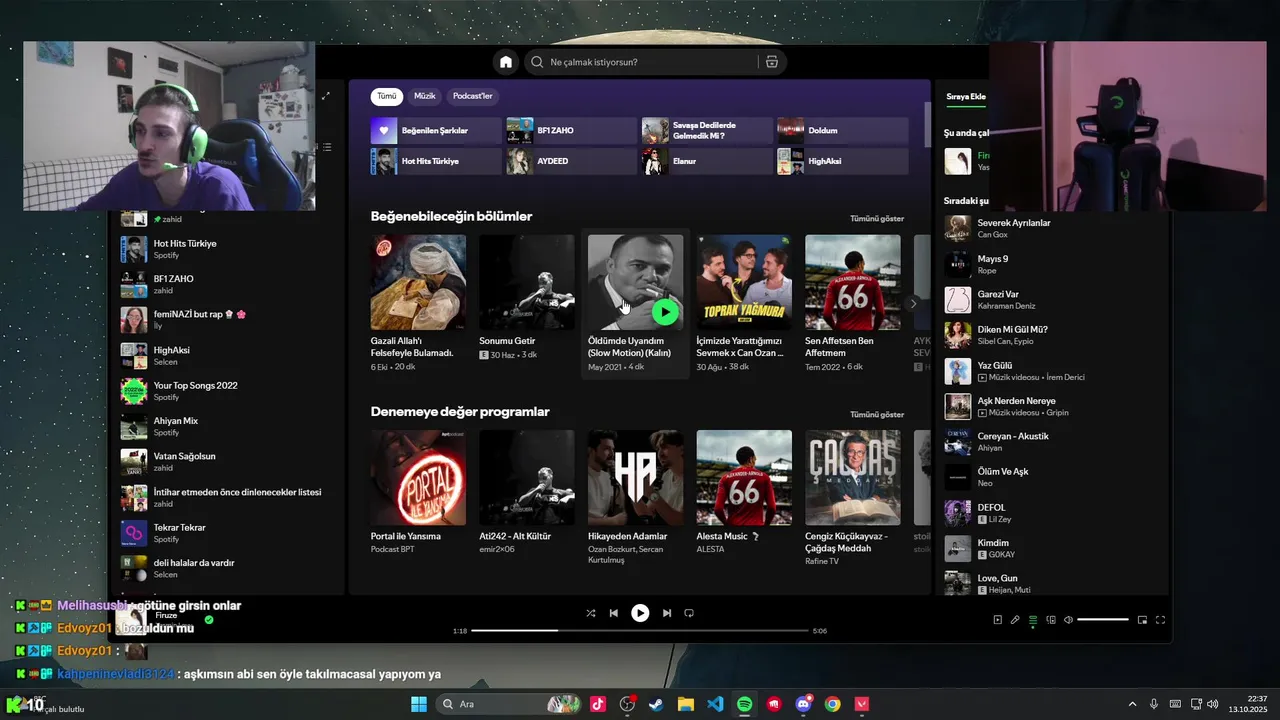Select the Podcast'ler filter chip
The height and width of the screenshot is (720, 1280).
click(473, 96)
